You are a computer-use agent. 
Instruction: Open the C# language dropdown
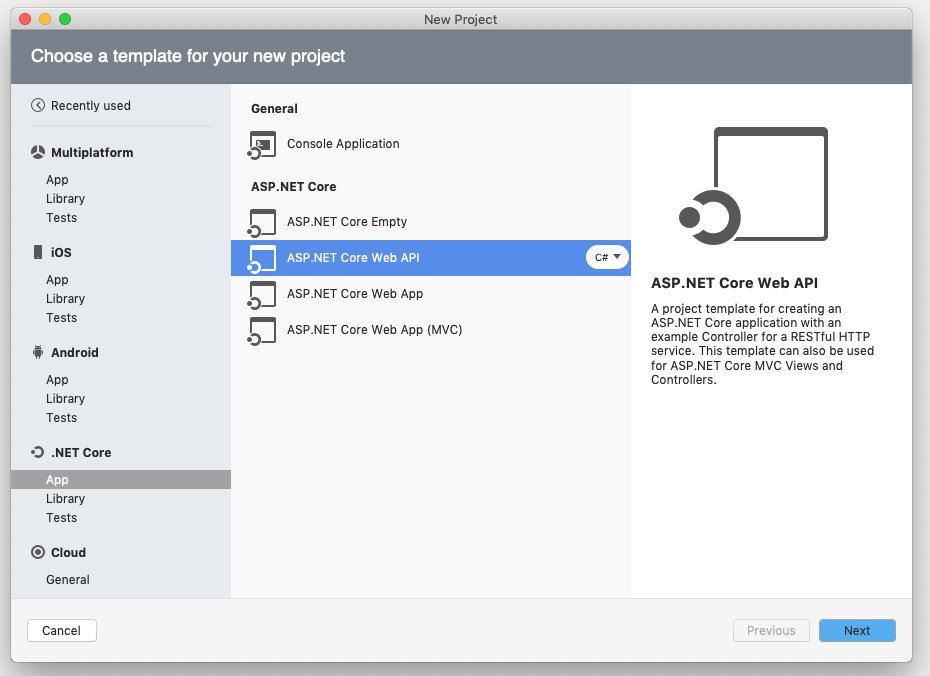click(607, 257)
